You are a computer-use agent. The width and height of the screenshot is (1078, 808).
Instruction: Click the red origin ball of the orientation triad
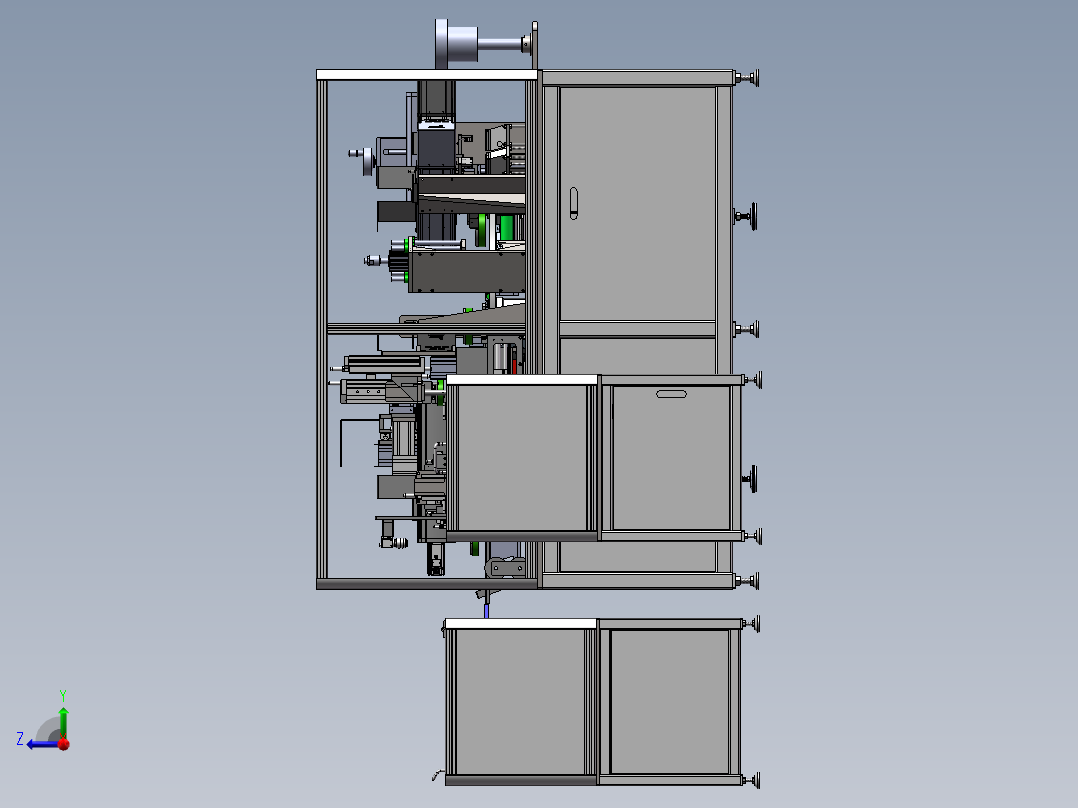(64, 744)
